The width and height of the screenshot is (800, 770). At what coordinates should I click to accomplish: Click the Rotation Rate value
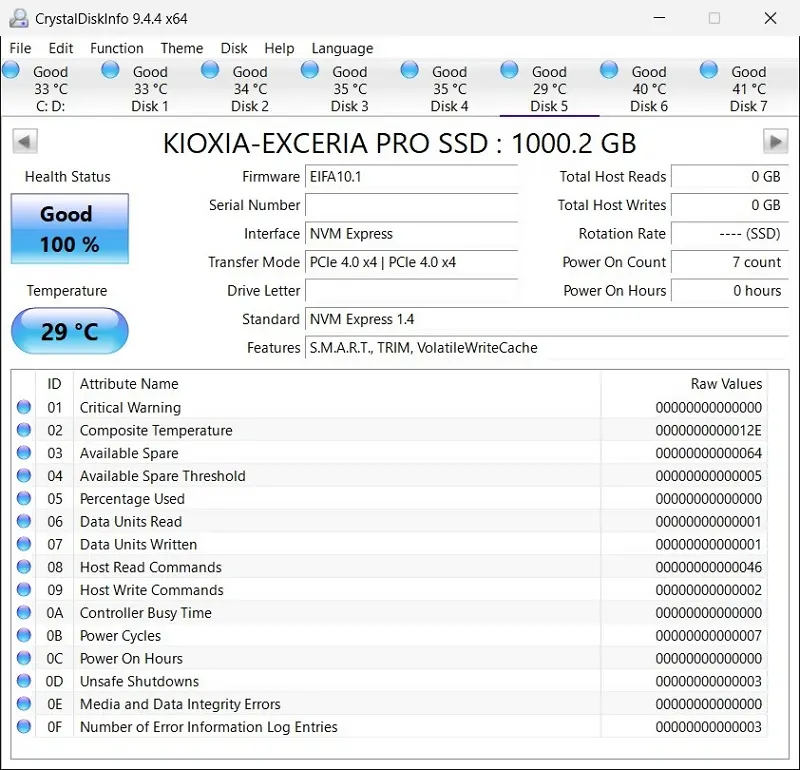[x=730, y=234]
